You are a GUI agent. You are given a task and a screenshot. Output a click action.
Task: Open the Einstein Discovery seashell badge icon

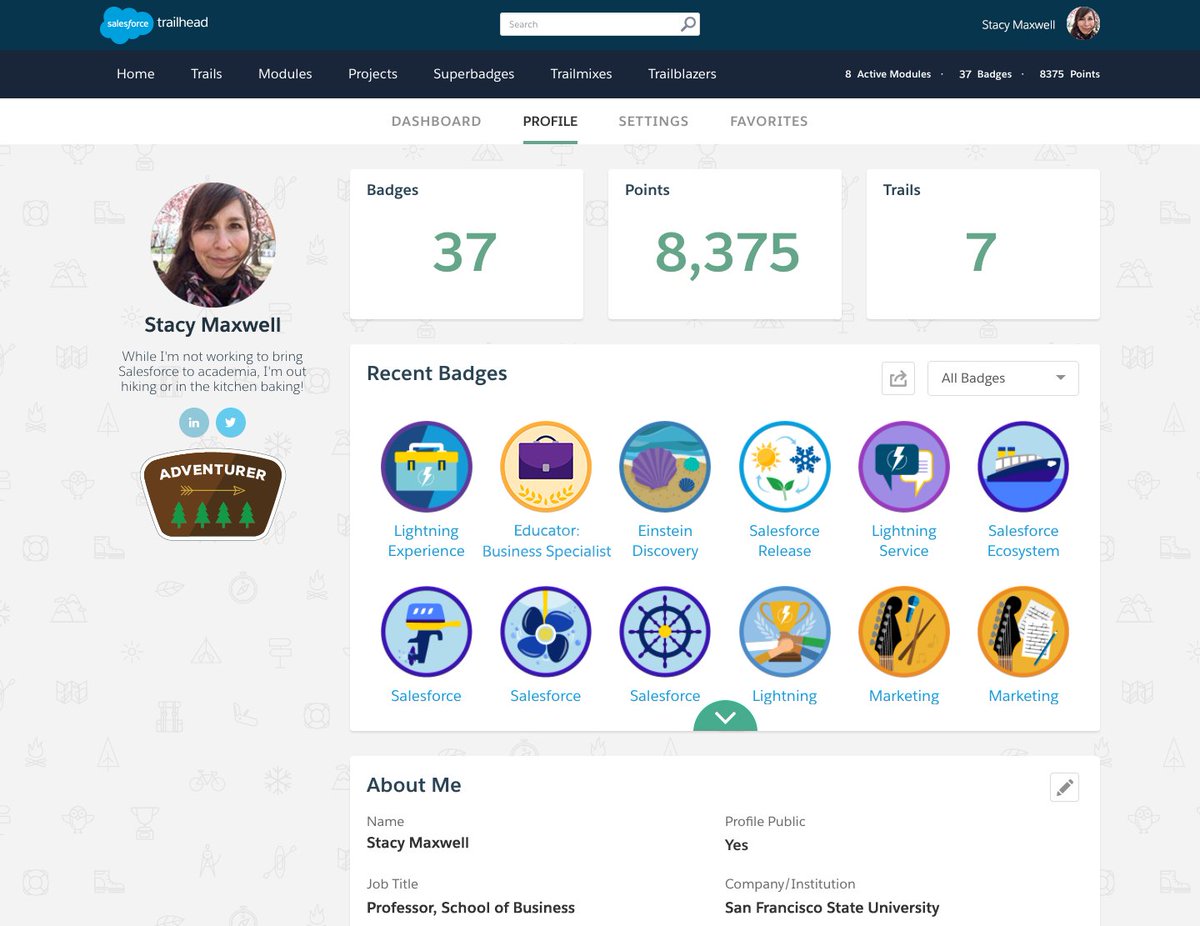coord(665,467)
